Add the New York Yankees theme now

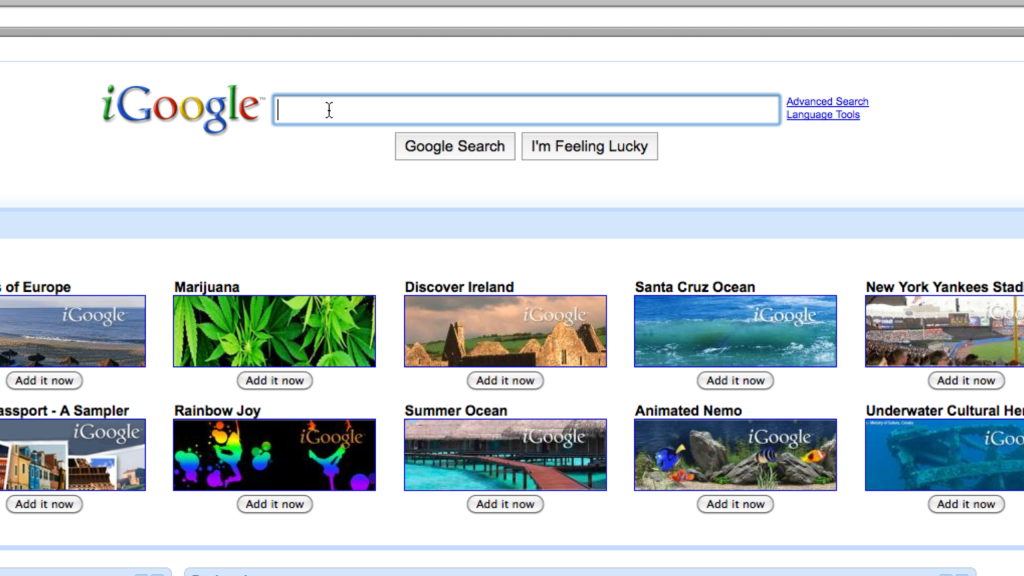pos(966,380)
